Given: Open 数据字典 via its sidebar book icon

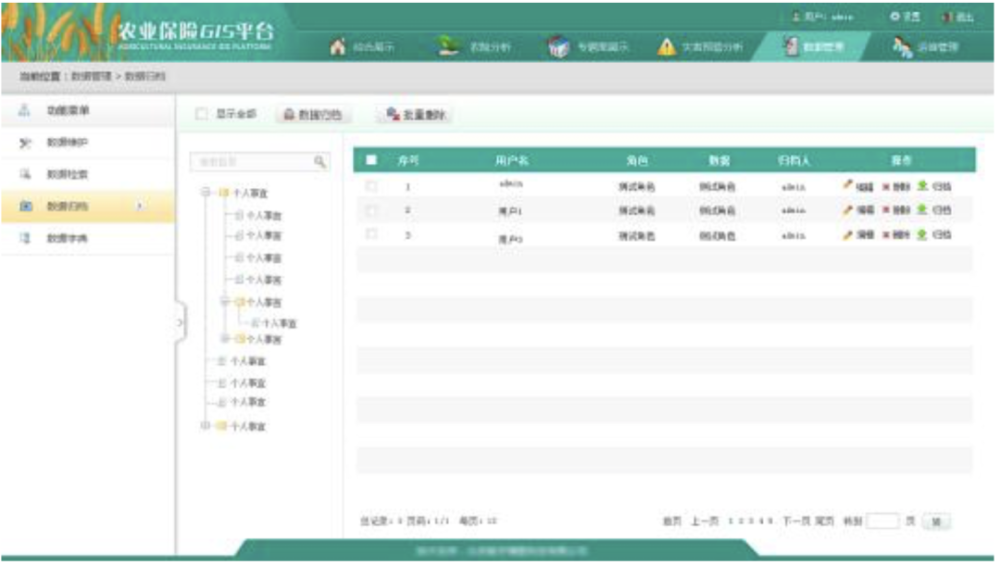Looking at the screenshot, I should (25, 238).
